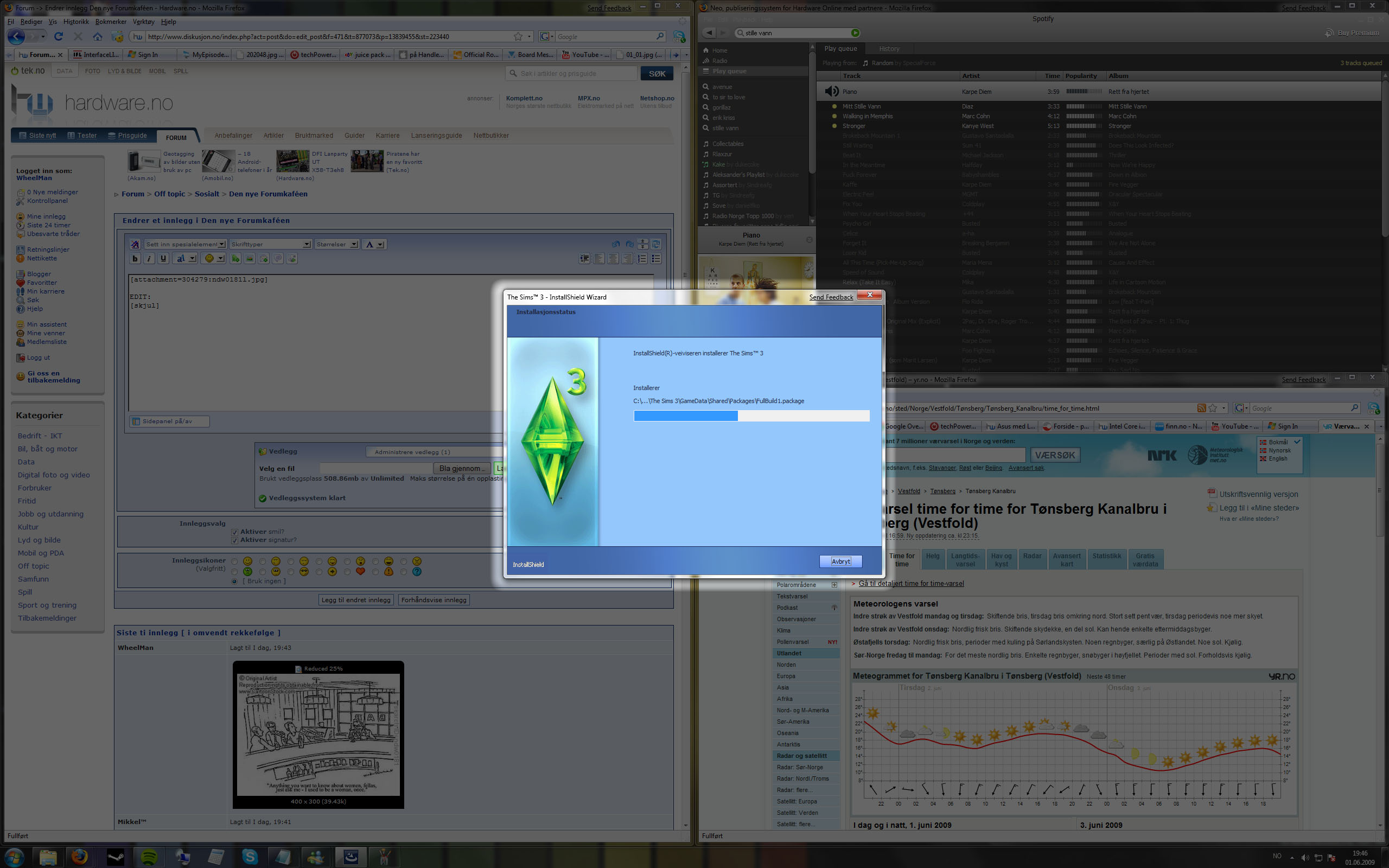This screenshot has height=868, width=1389.
Task: Click the bulleted list icon in editor
Action: coord(656,258)
